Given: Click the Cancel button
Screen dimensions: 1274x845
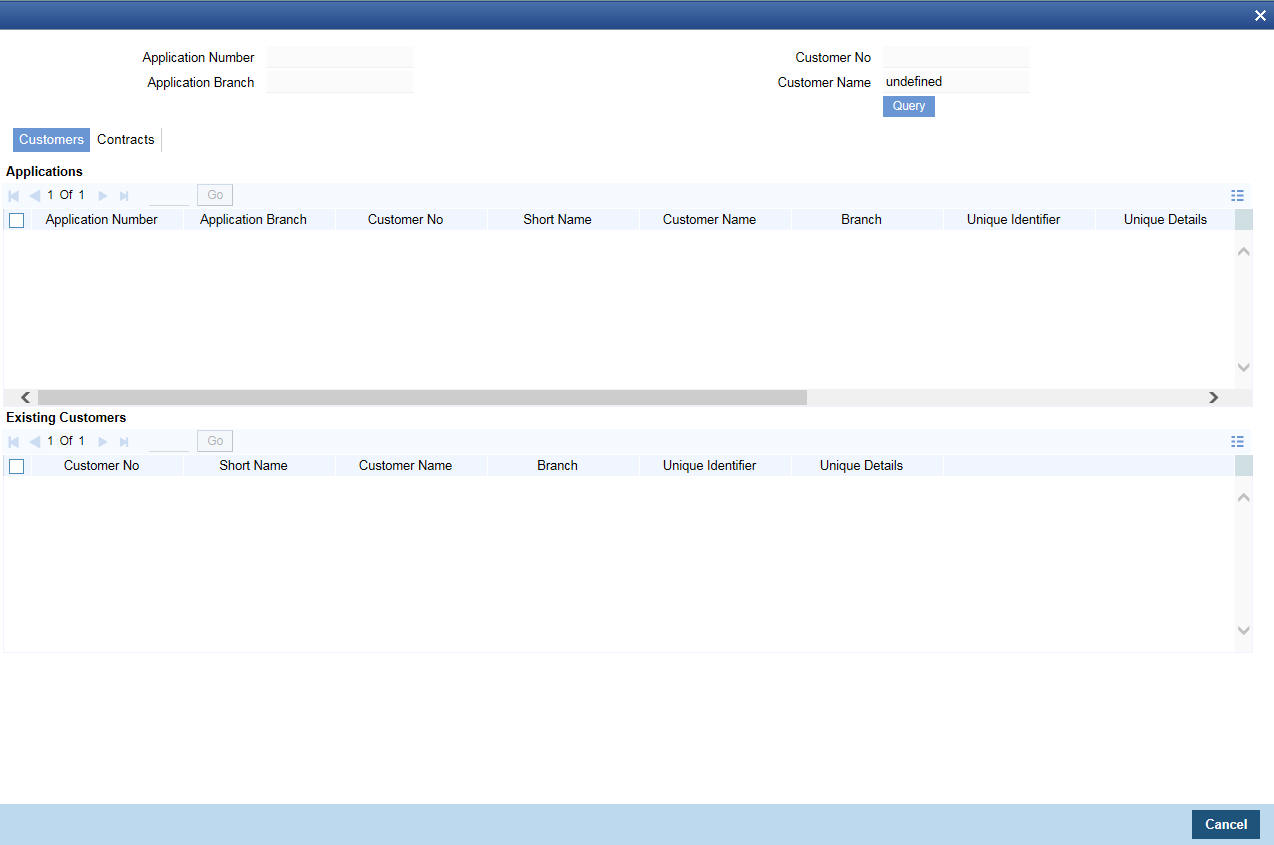Looking at the screenshot, I should [x=1226, y=824].
